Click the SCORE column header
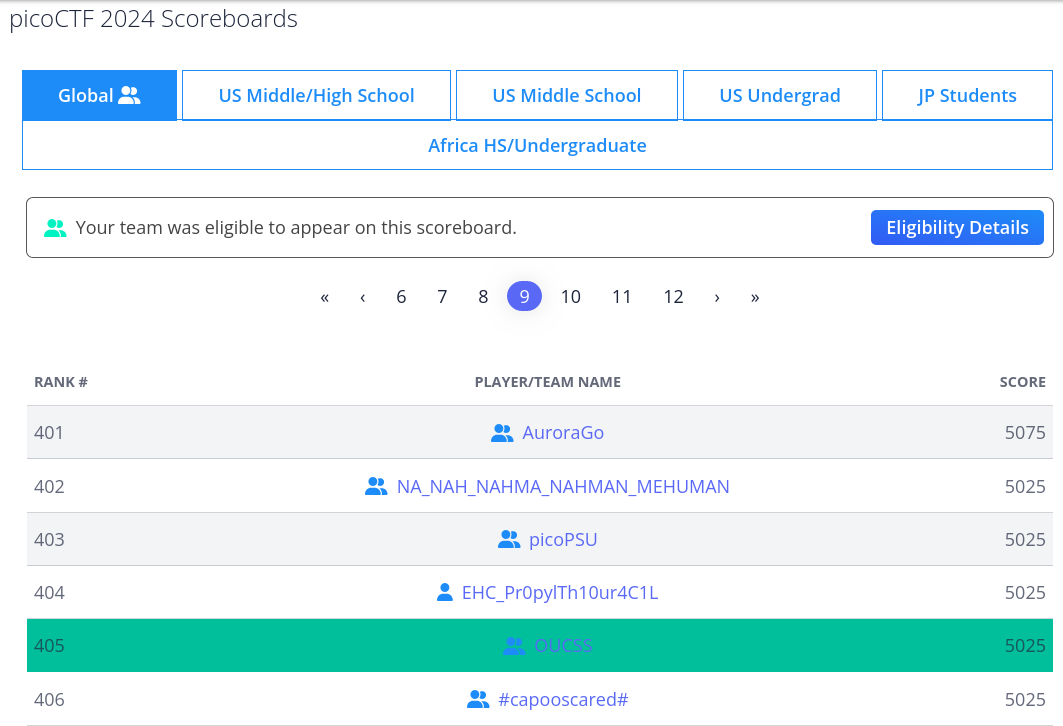Screen dimensions: 1063x726 click(x=1022, y=382)
